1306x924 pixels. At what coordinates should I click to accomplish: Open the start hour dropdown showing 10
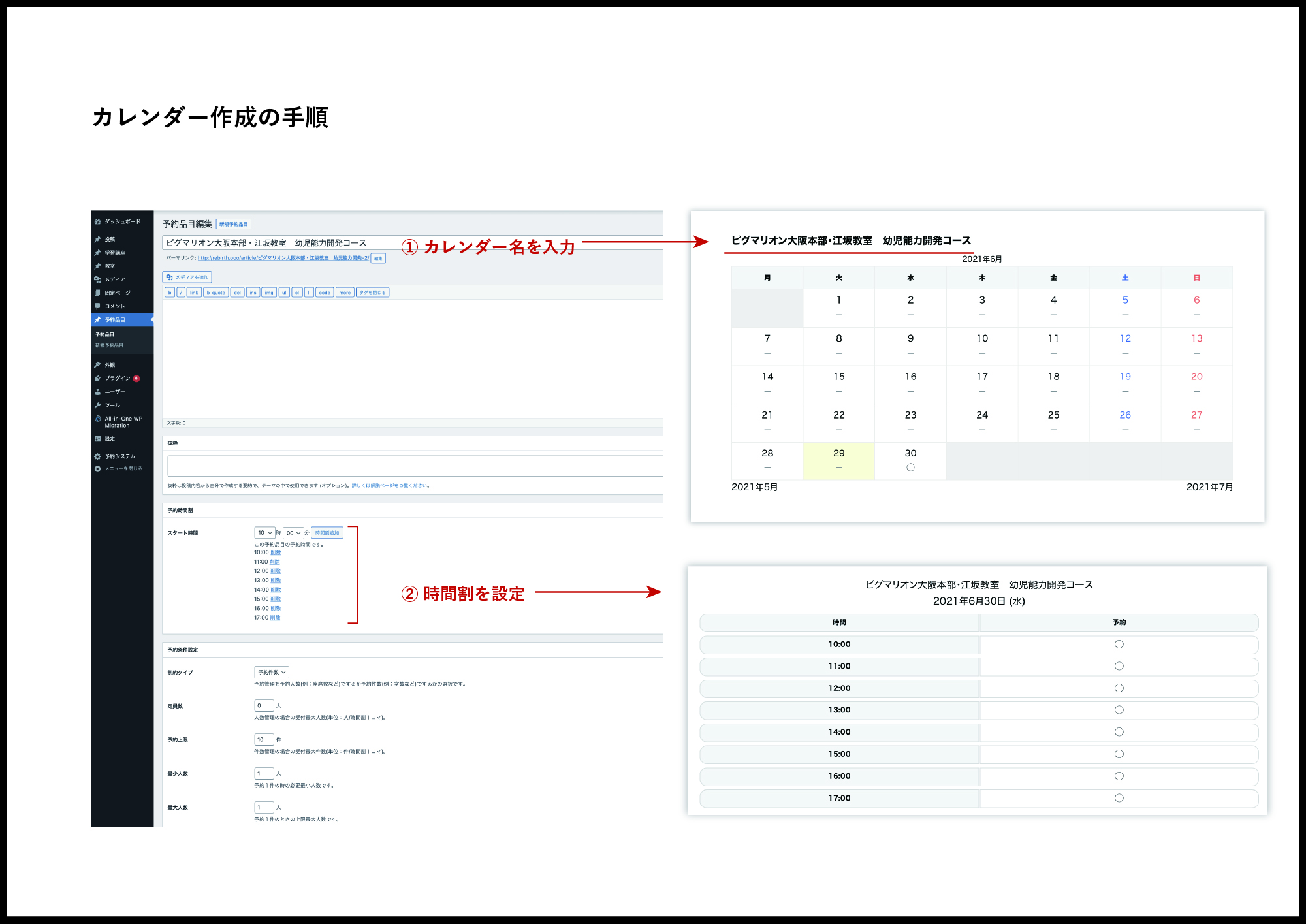[264, 533]
